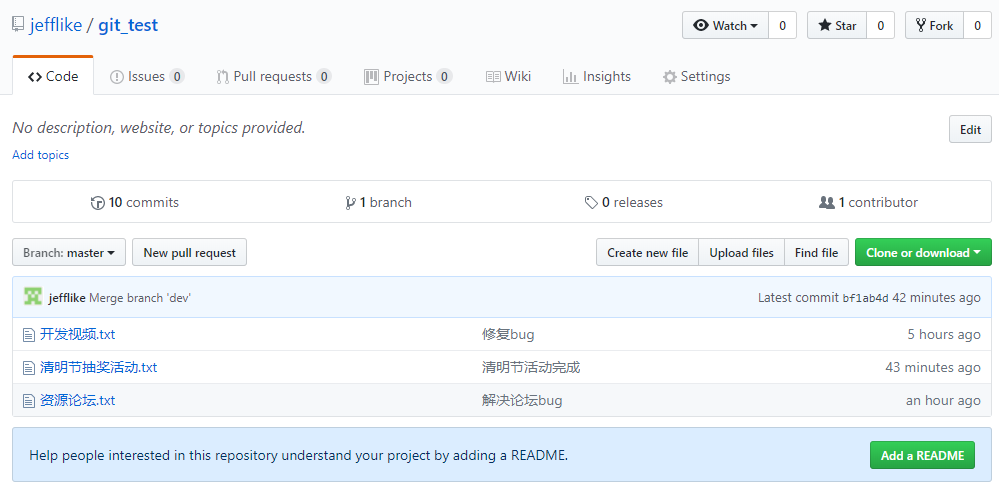Image resolution: width=999 pixels, height=488 pixels.
Task: Click the file icon for 开发视频.txt
Action: click(x=28, y=334)
